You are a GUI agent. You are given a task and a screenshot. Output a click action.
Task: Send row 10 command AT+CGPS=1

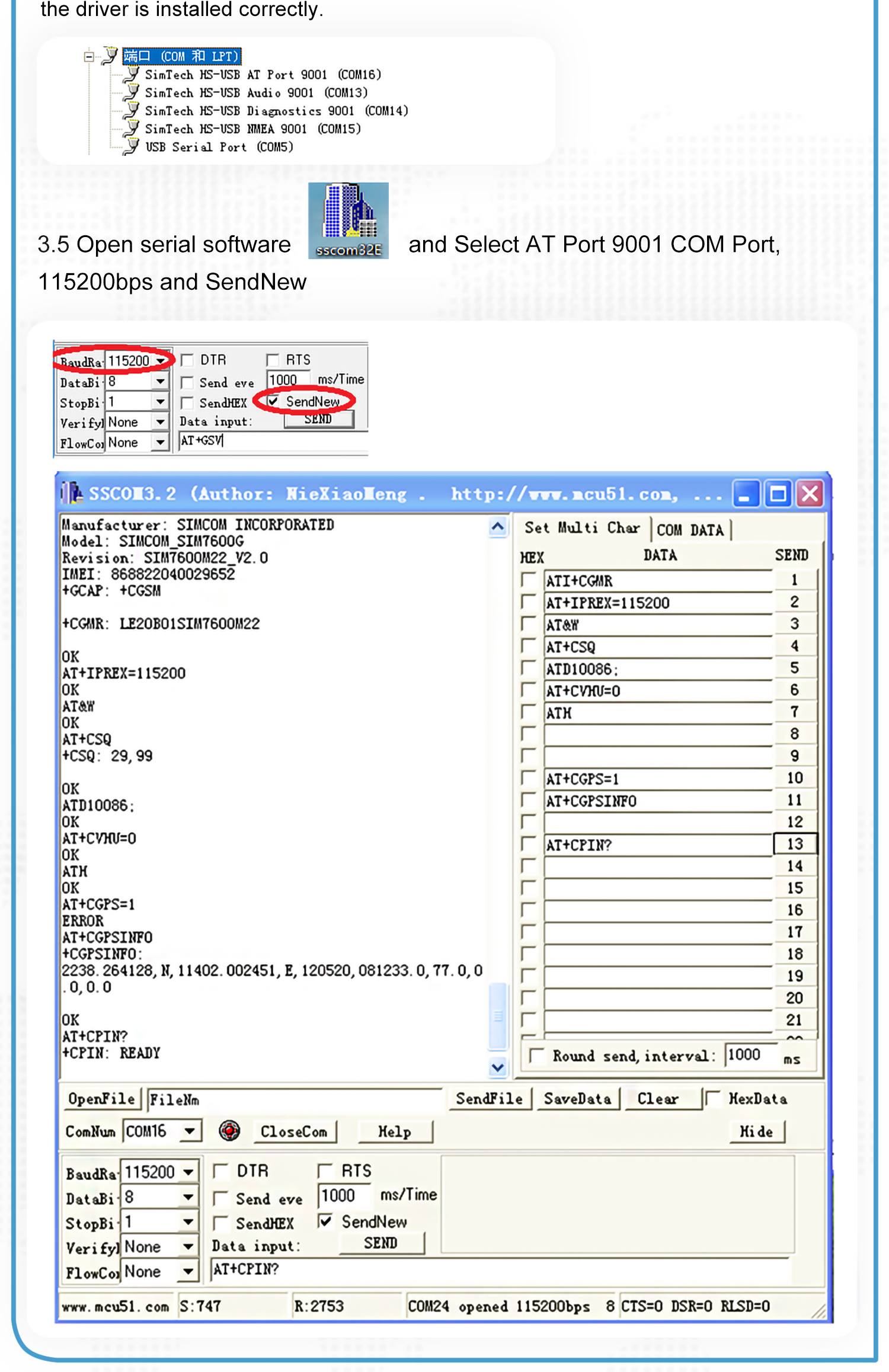coord(795,778)
